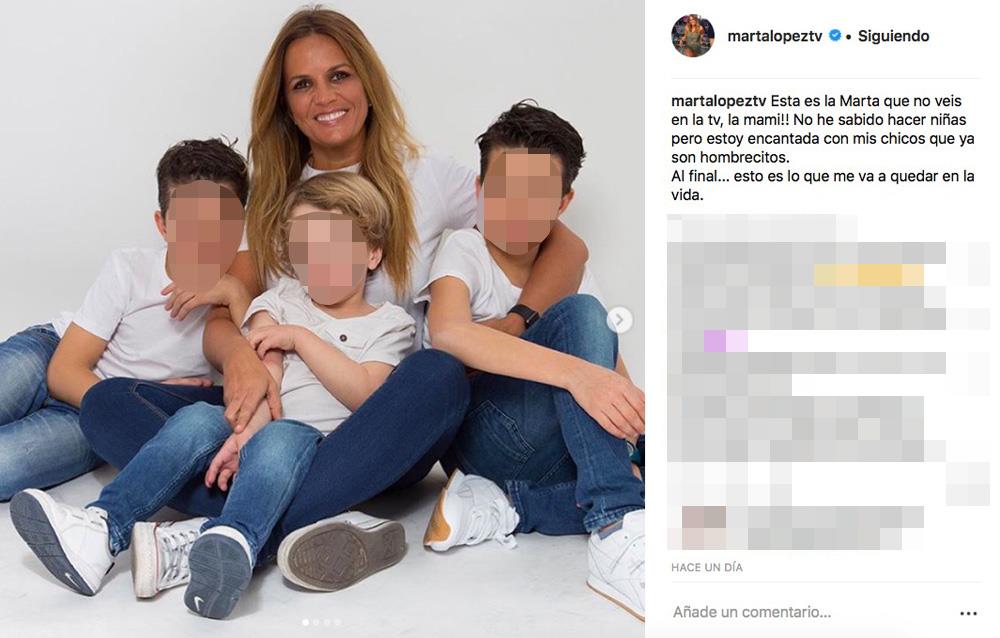This screenshot has width=1000, height=638.
Task: Focus the Añade un comentario field
Action: tap(810, 612)
